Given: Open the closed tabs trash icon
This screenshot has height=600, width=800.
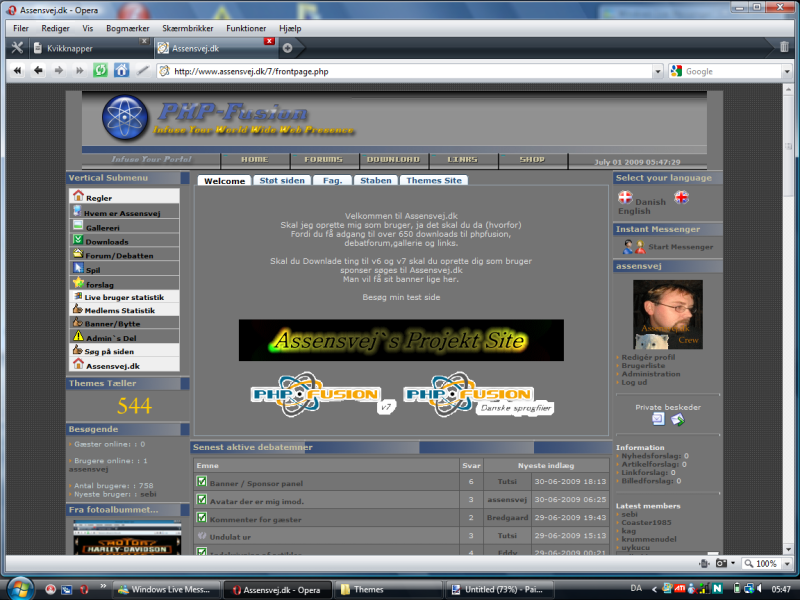Looking at the screenshot, I should [x=784, y=47].
